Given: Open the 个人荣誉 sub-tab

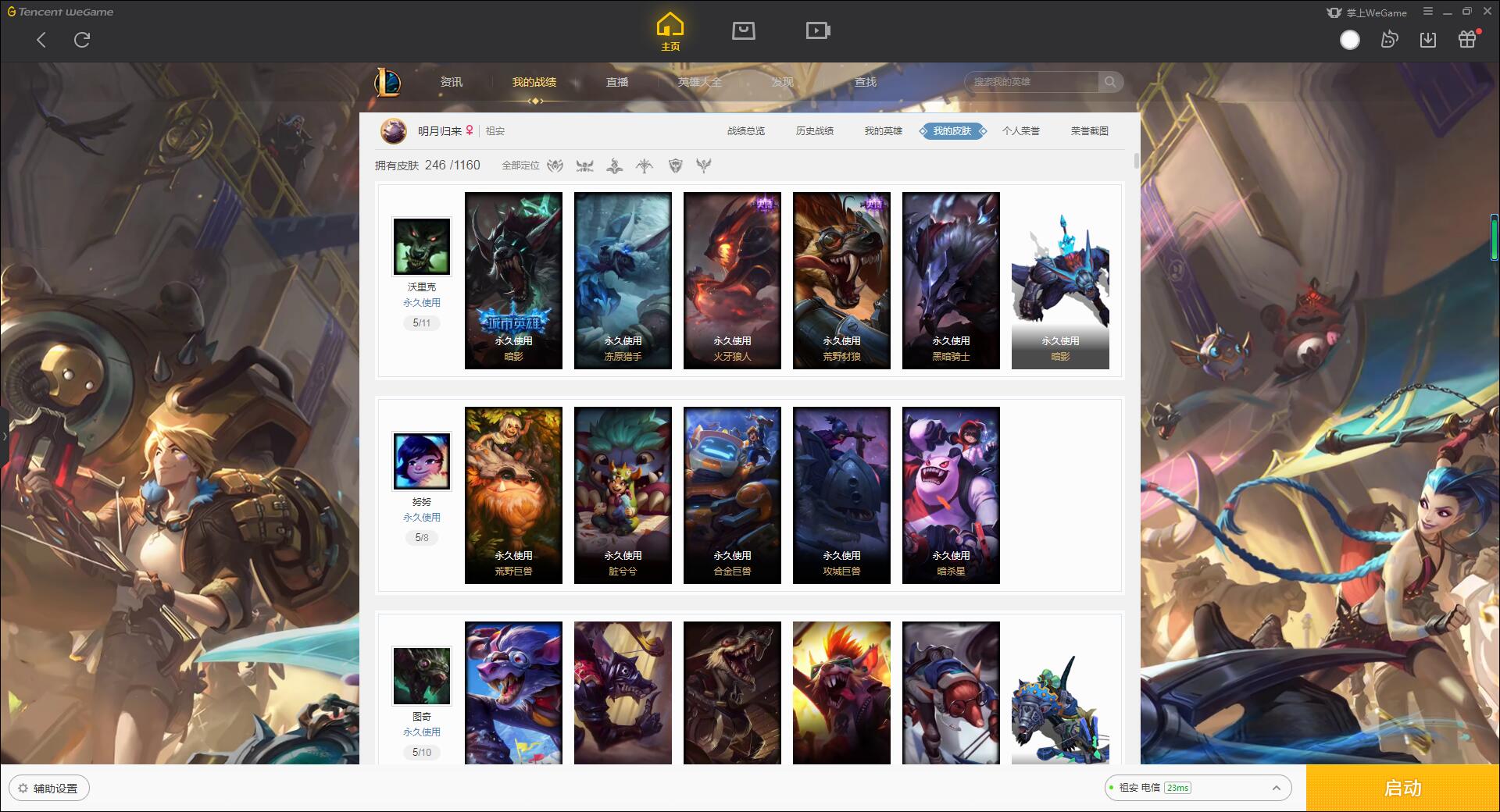Looking at the screenshot, I should click(x=1021, y=131).
